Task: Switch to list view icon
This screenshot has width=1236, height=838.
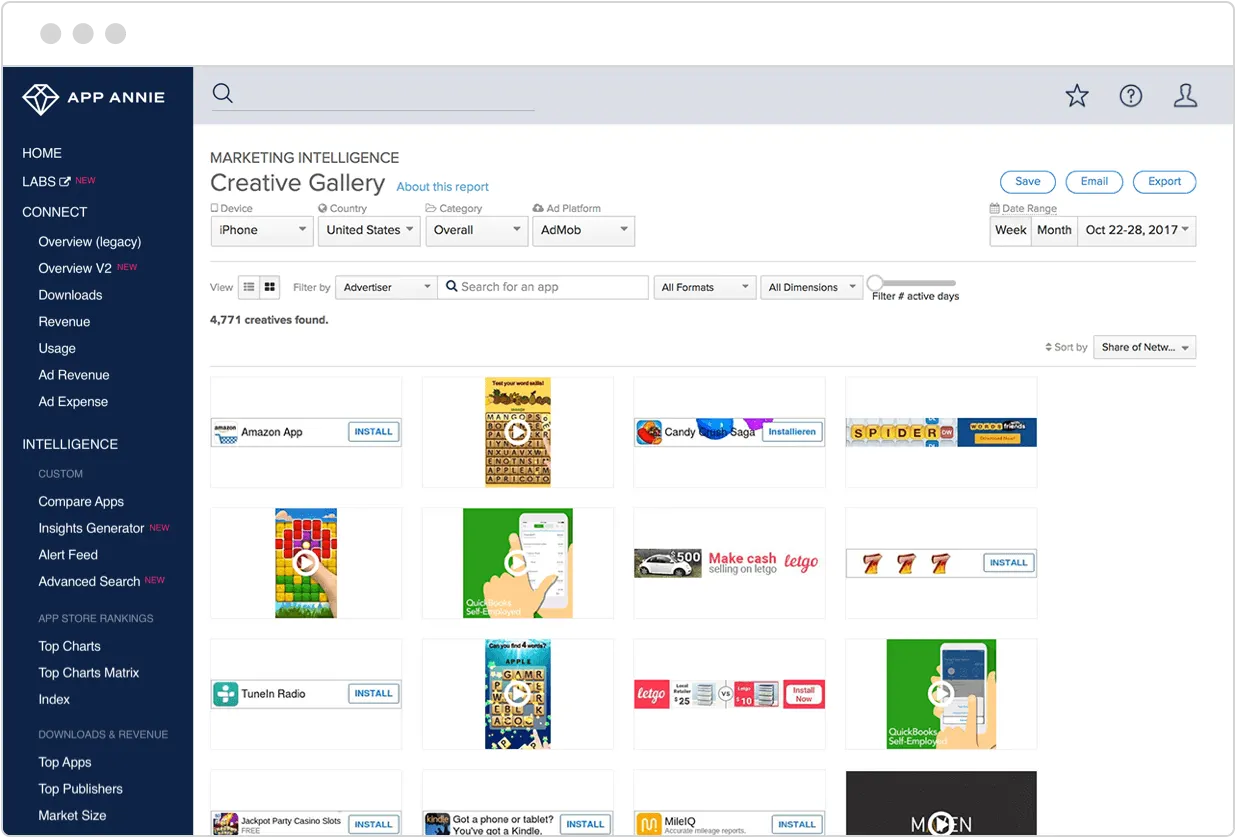Action: pyautogui.click(x=249, y=287)
